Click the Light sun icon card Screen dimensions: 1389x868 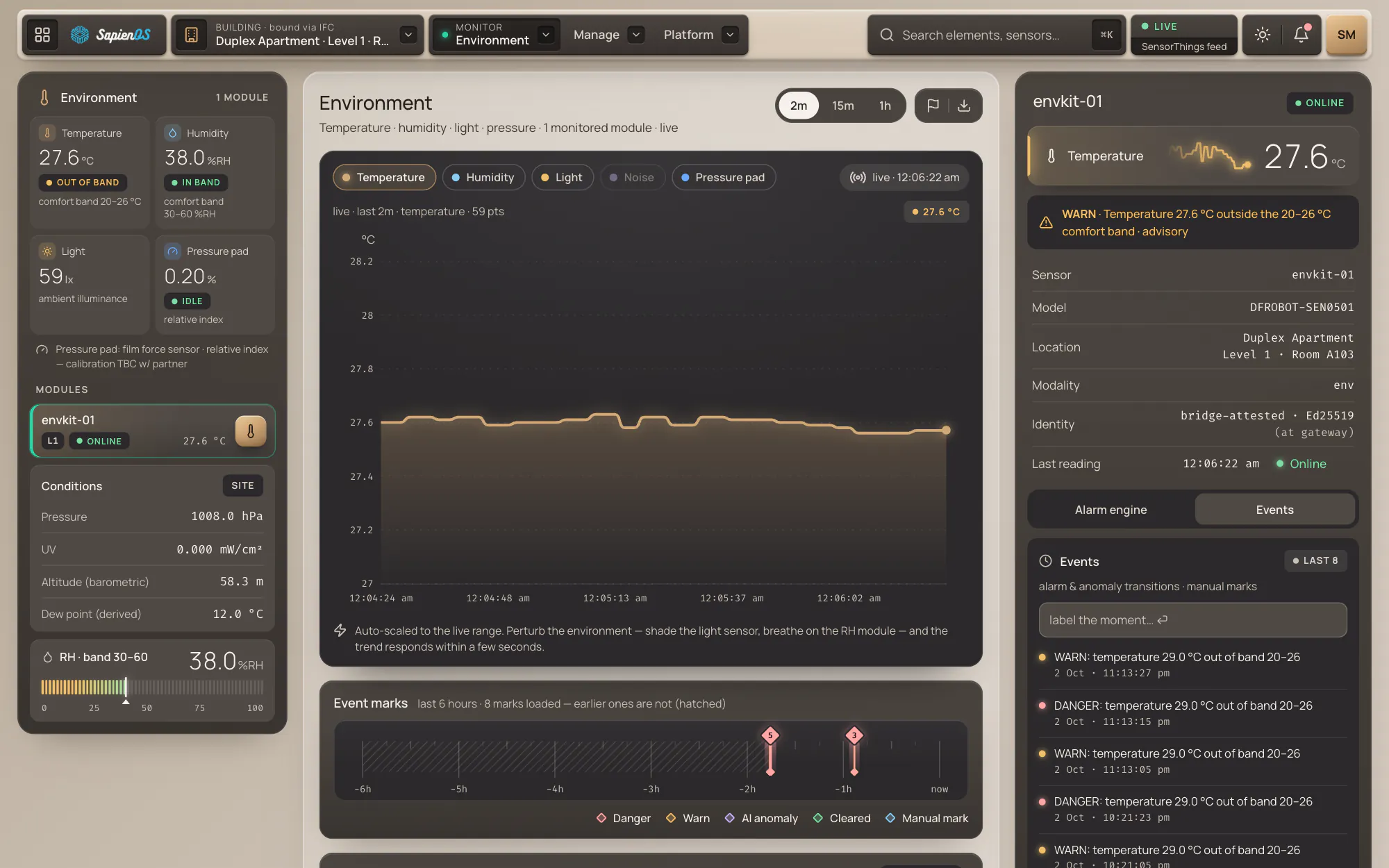tap(47, 251)
